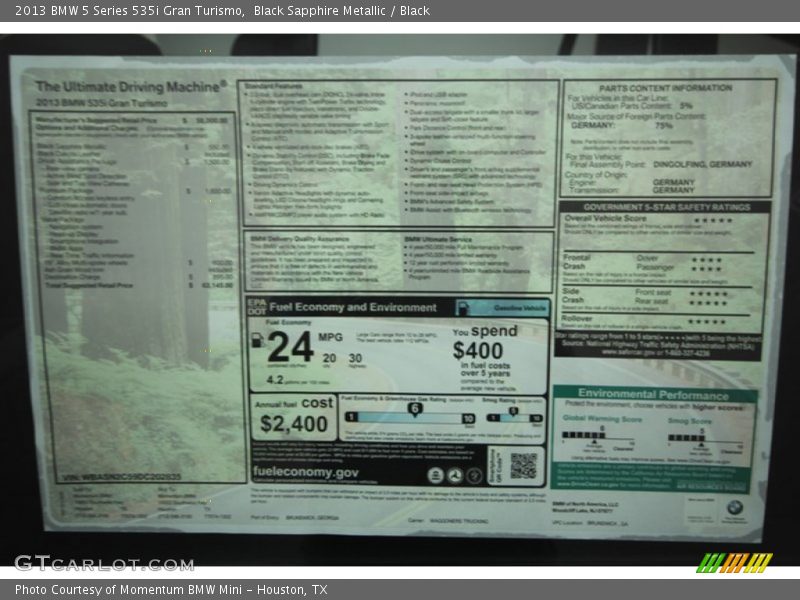The width and height of the screenshot is (800, 600).
Task: Click the DOT logo icon
Action: [257, 311]
